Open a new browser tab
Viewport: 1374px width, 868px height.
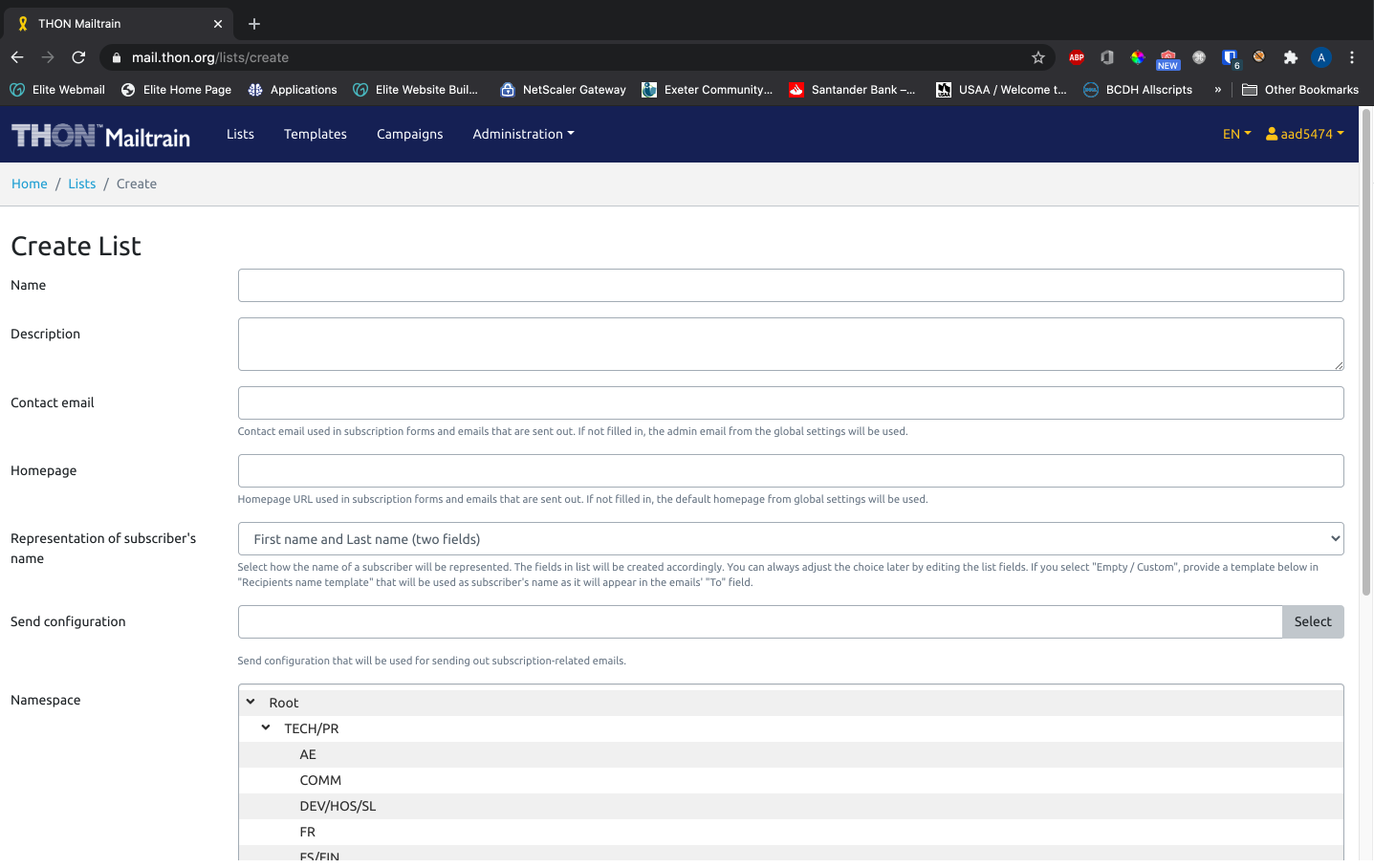point(254,24)
